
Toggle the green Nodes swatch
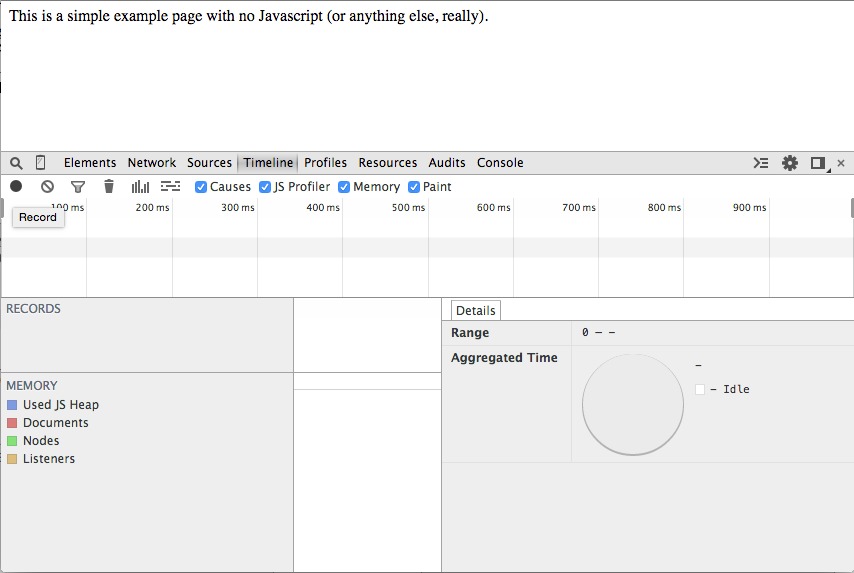[x=12, y=441]
